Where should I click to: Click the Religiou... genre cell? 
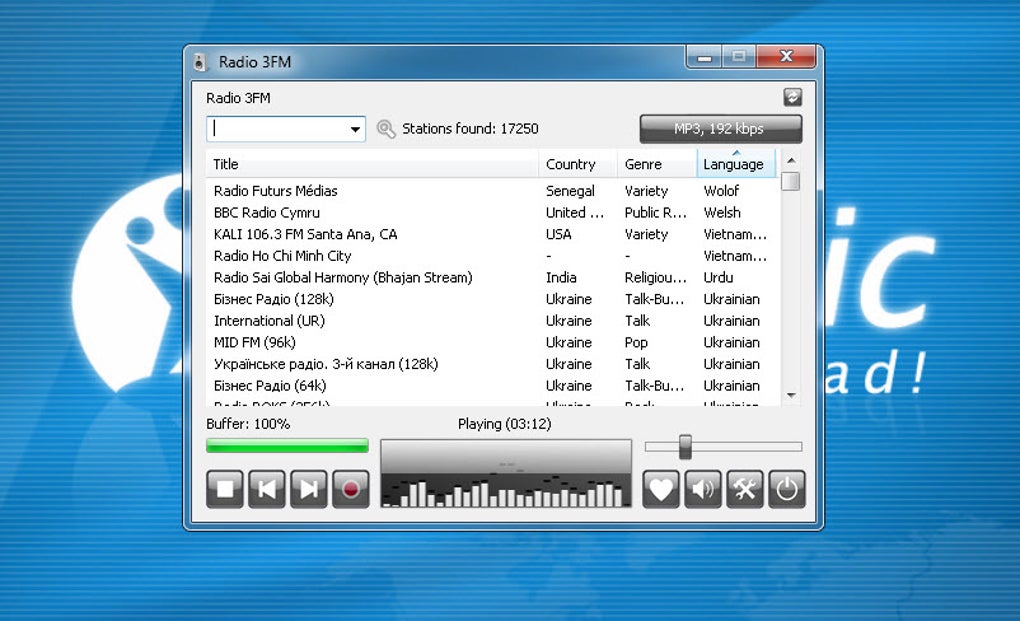[x=655, y=278]
